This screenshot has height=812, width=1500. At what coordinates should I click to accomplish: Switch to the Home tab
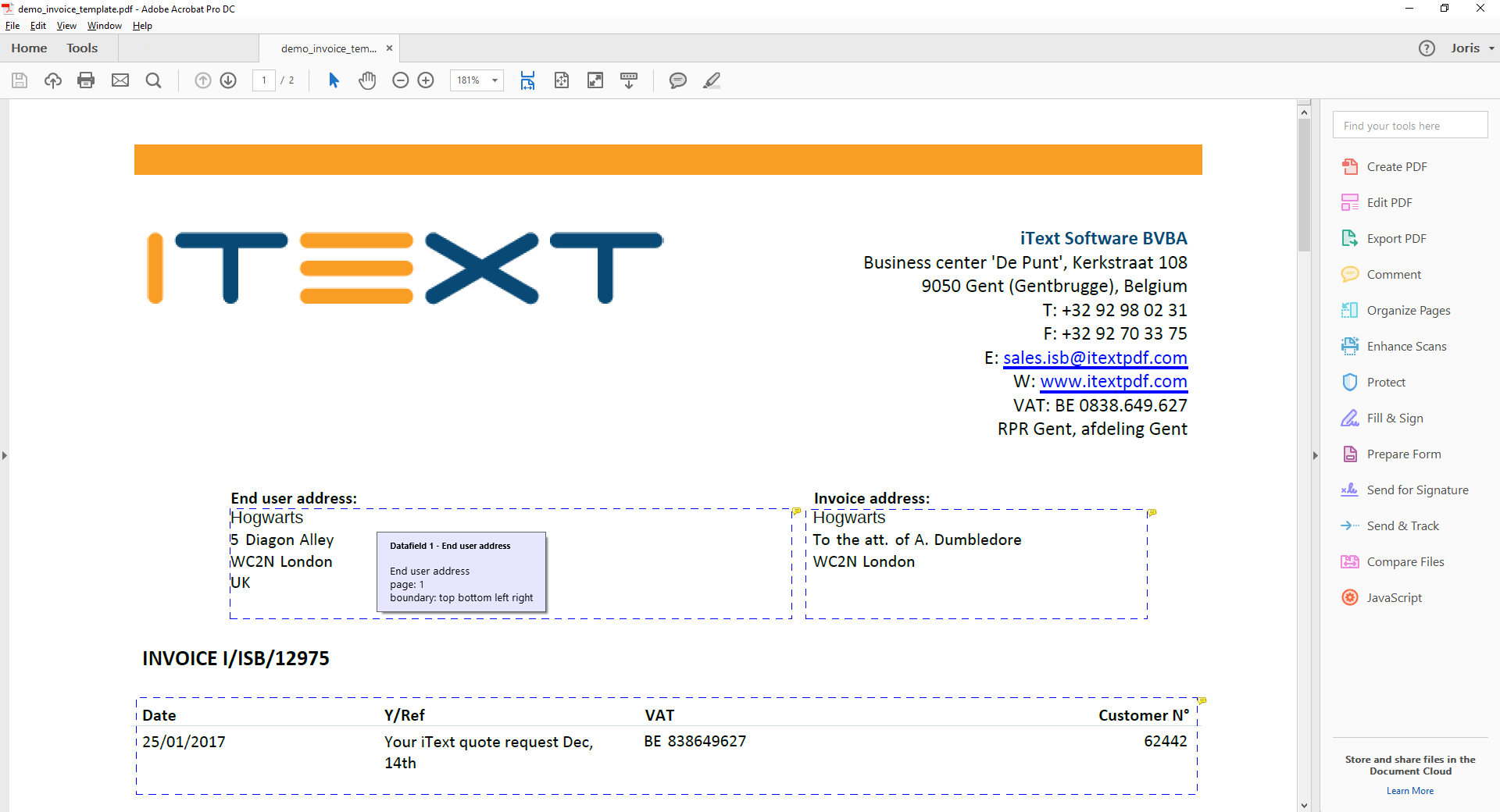coord(29,48)
